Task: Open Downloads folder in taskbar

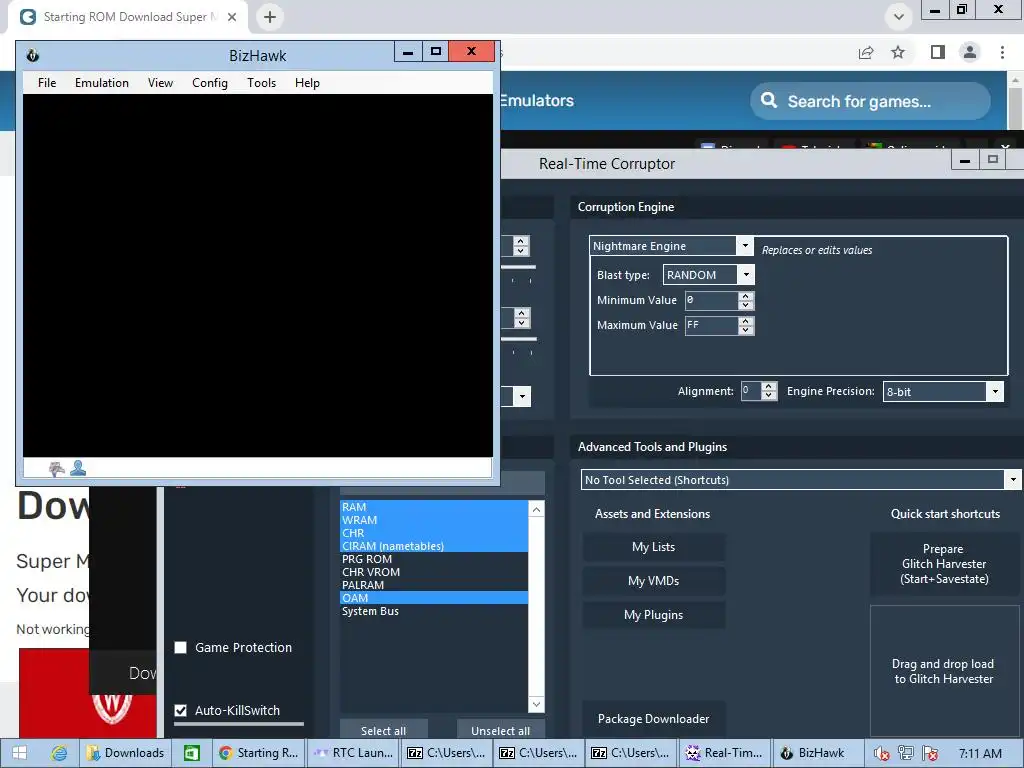Action: [x=125, y=753]
